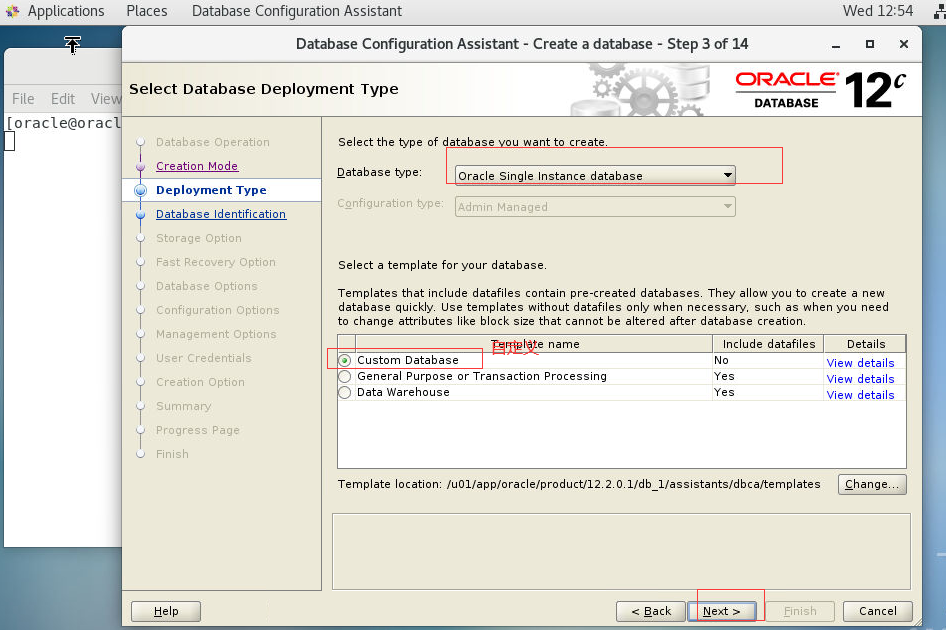This screenshot has height=630, width=946.
Task: Click the Details column header
Action: (x=866, y=344)
